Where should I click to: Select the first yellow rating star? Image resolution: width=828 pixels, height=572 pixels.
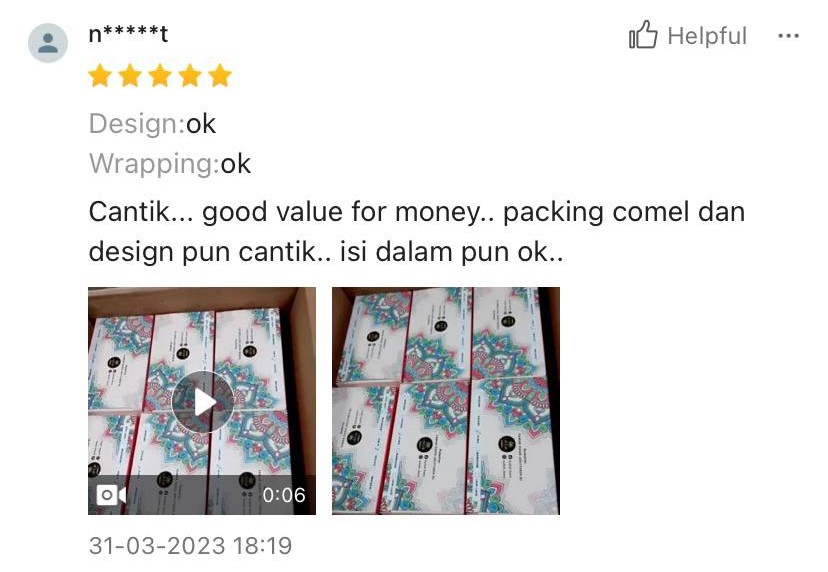[100, 76]
